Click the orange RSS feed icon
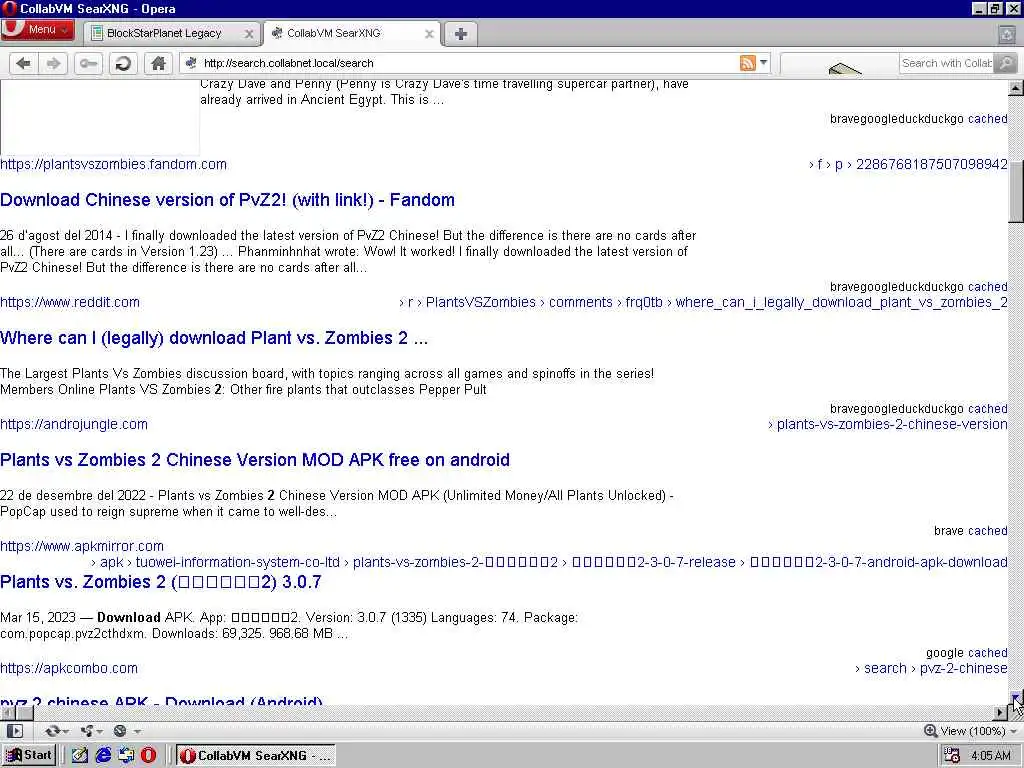 (x=747, y=63)
